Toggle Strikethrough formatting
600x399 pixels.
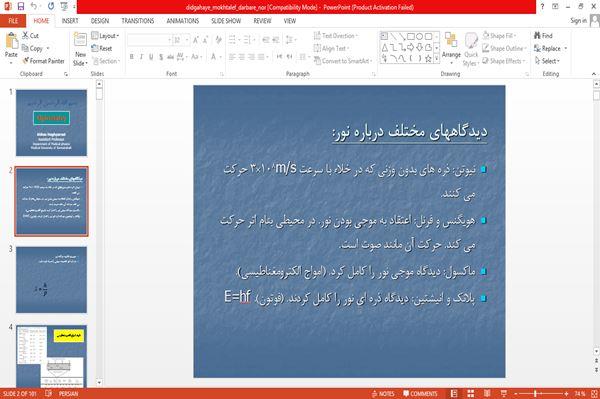pyautogui.click(x=170, y=57)
